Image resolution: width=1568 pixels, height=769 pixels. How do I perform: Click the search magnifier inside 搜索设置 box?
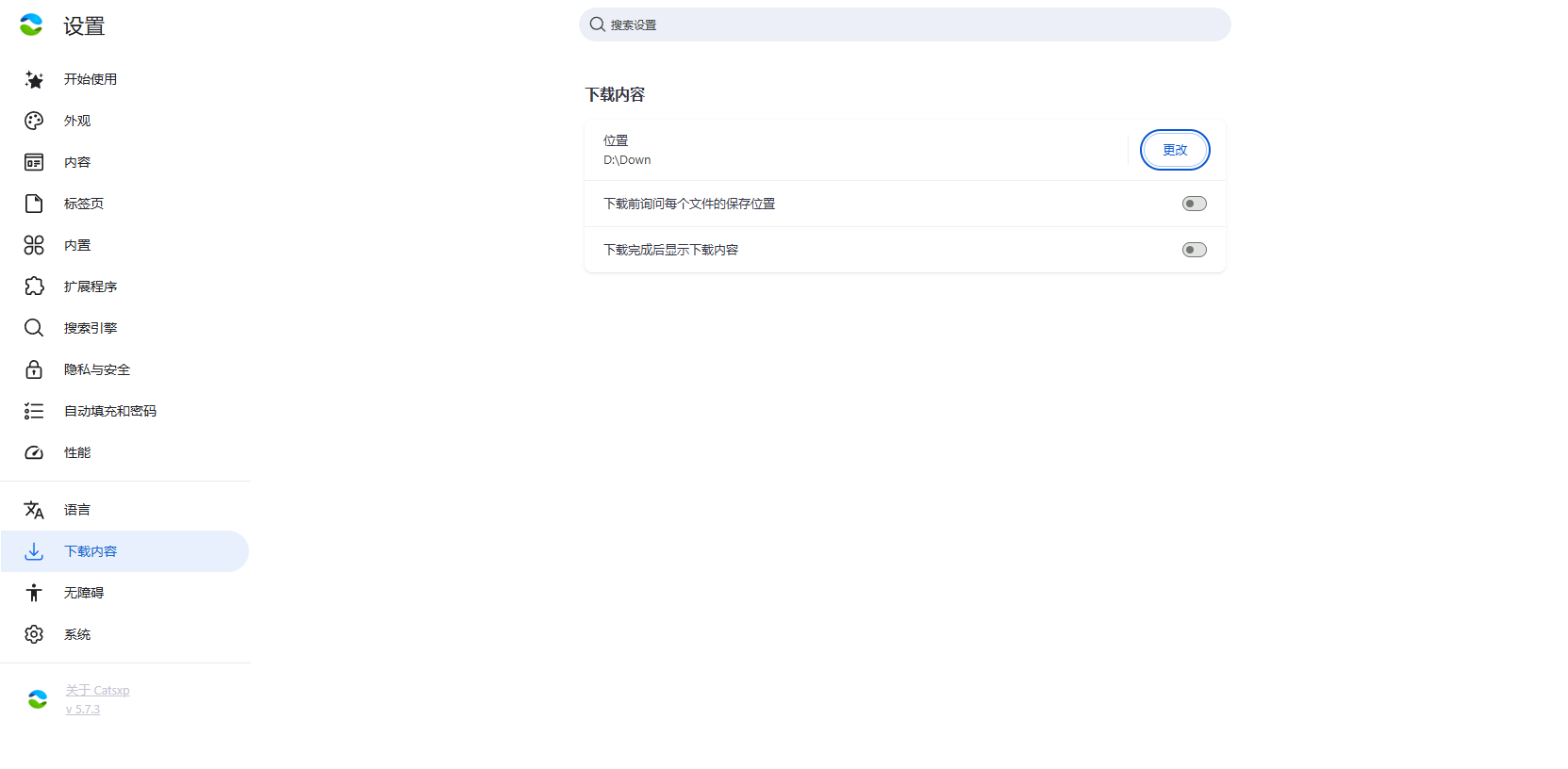click(597, 25)
